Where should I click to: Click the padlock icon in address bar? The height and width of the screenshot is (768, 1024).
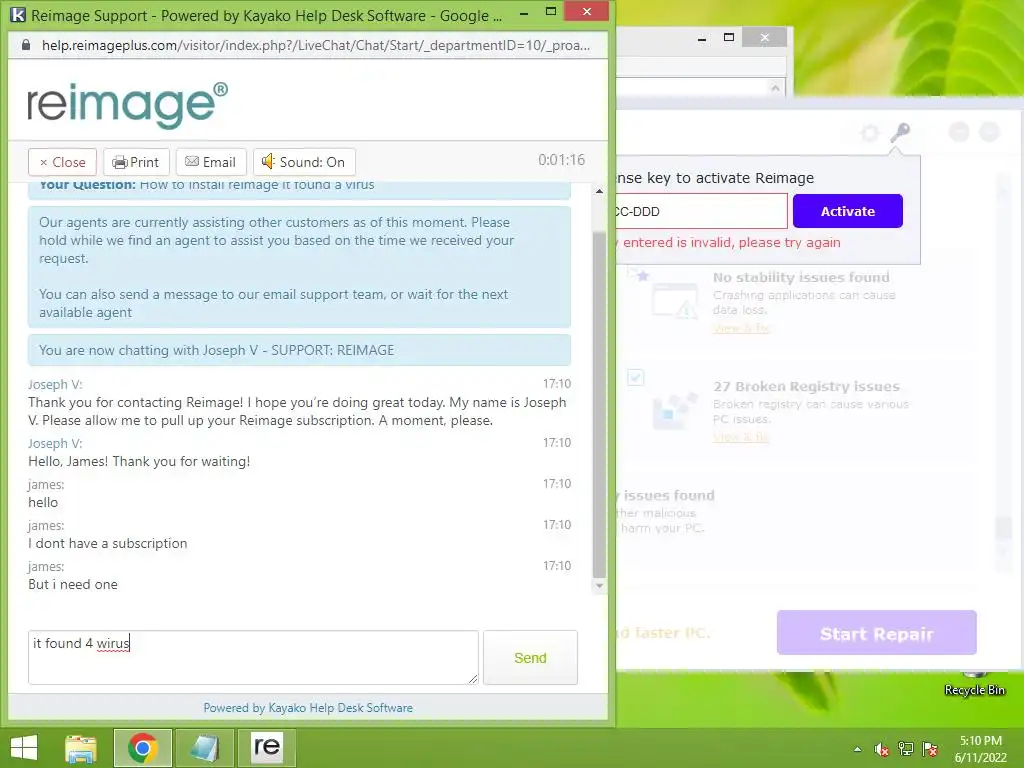coord(26,45)
